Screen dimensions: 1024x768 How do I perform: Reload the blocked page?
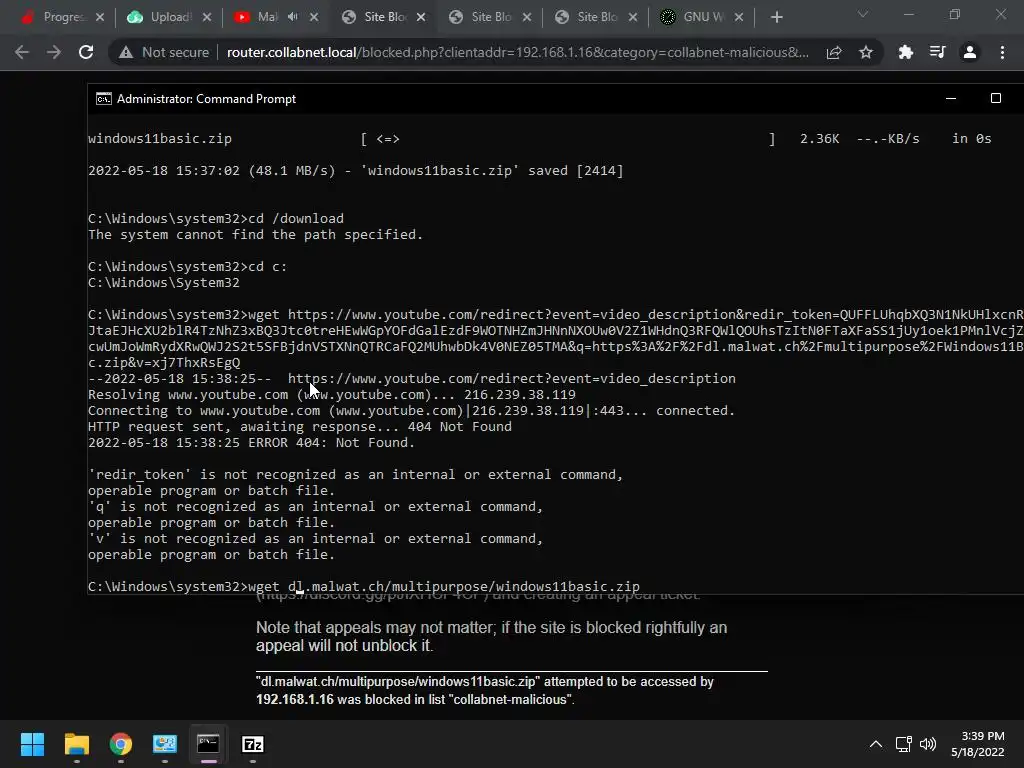[86, 52]
